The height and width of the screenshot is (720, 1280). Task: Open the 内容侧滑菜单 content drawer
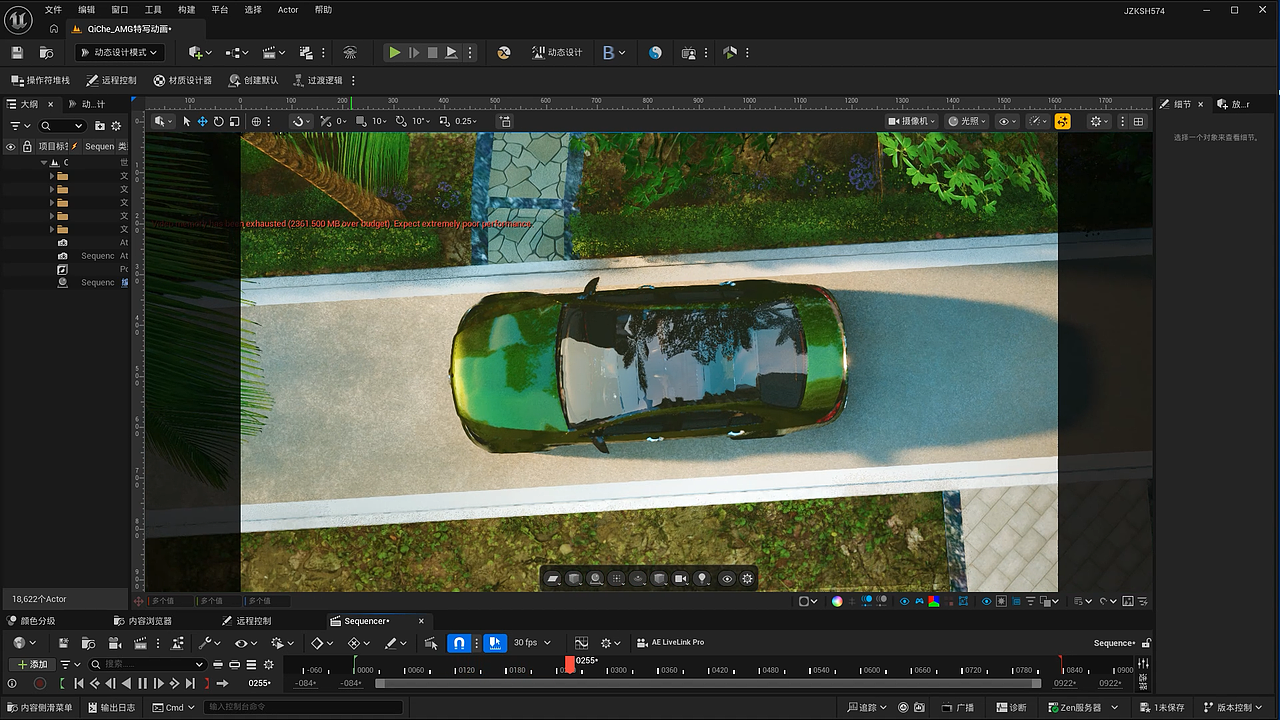39,708
